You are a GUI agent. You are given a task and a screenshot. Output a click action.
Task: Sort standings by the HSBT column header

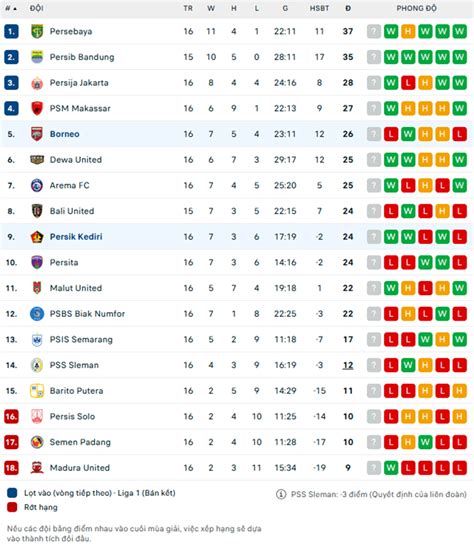click(x=319, y=8)
